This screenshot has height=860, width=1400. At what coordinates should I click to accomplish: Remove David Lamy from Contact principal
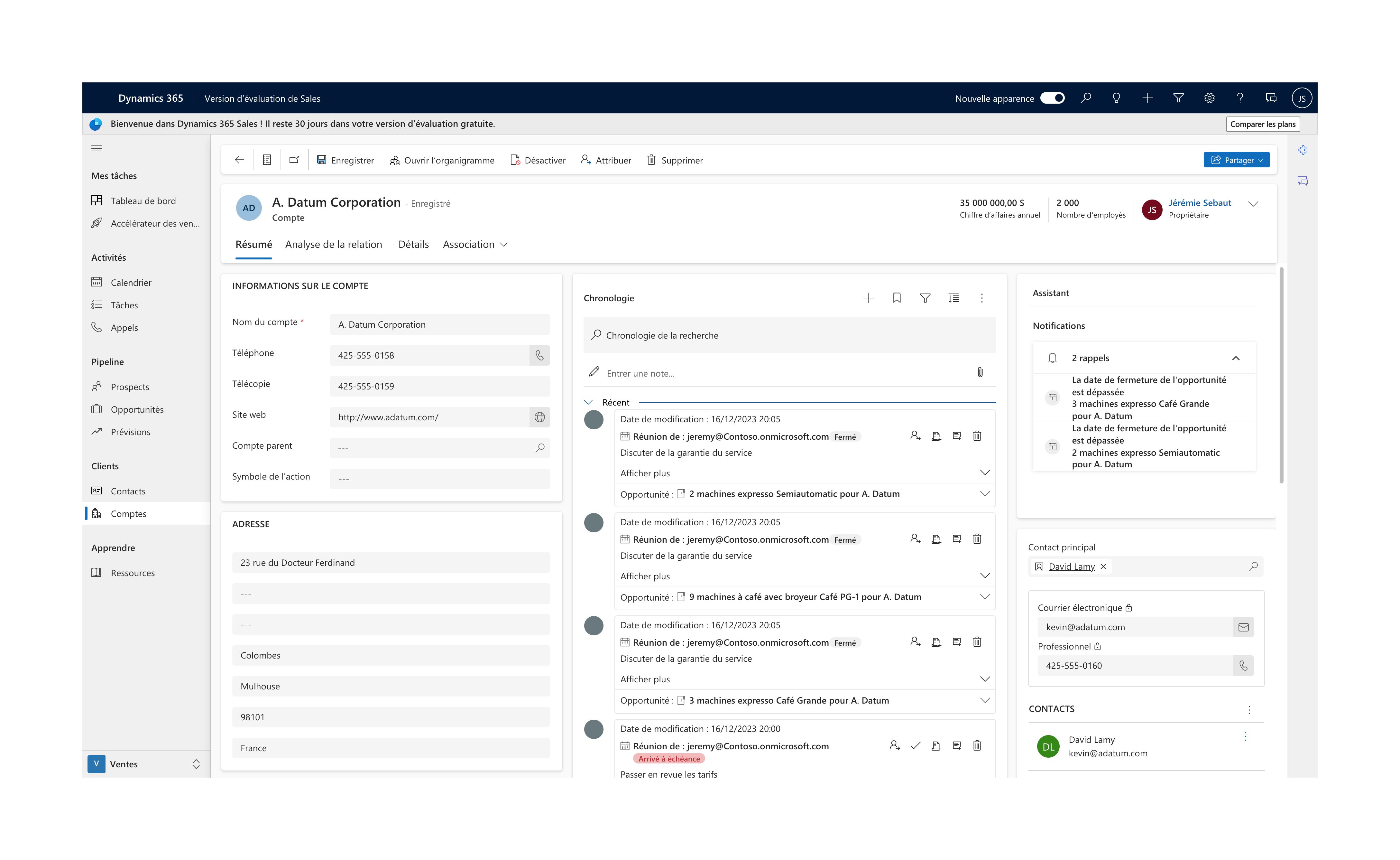(1103, 566)
